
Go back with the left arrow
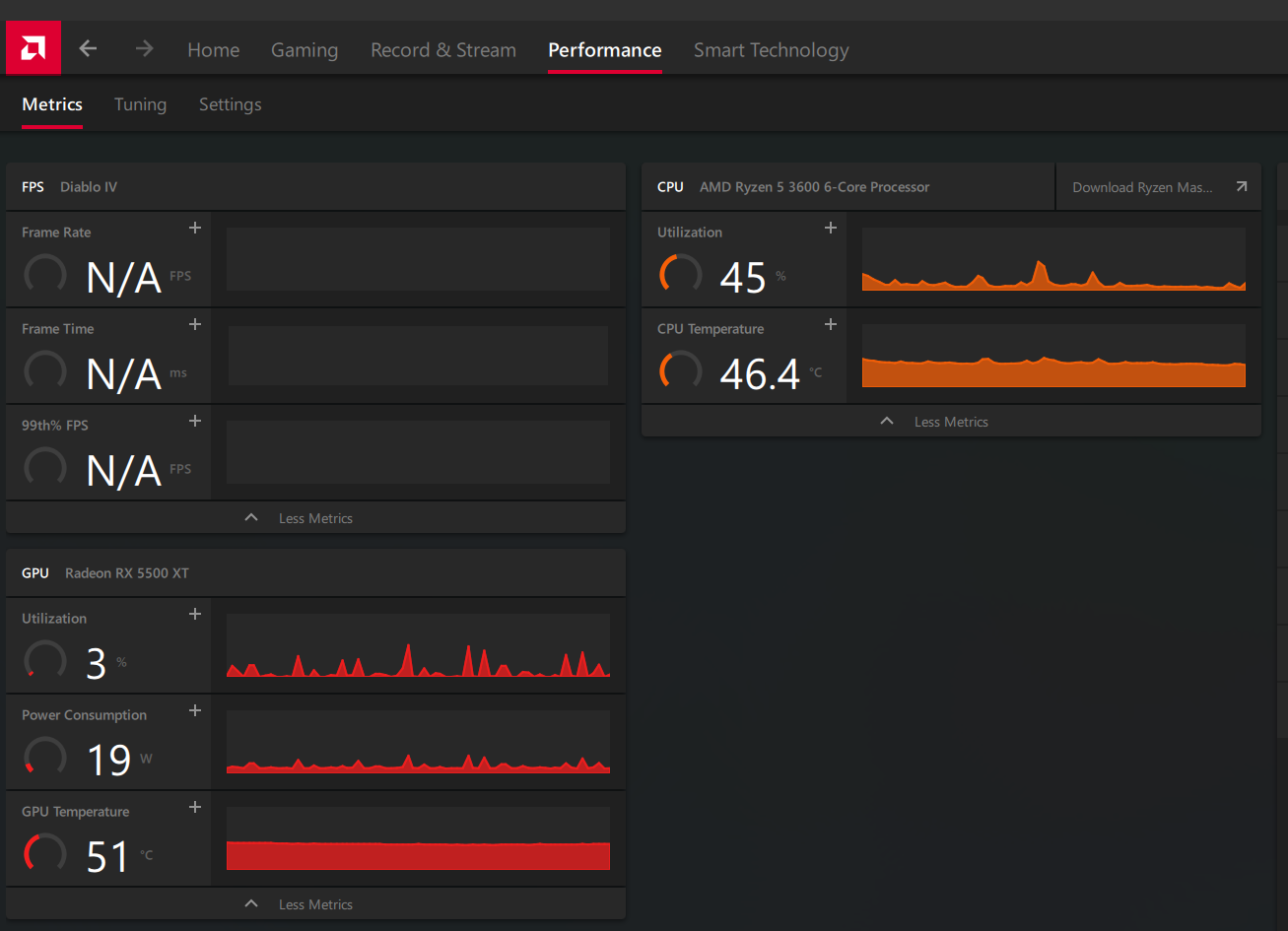coord(89,48)
